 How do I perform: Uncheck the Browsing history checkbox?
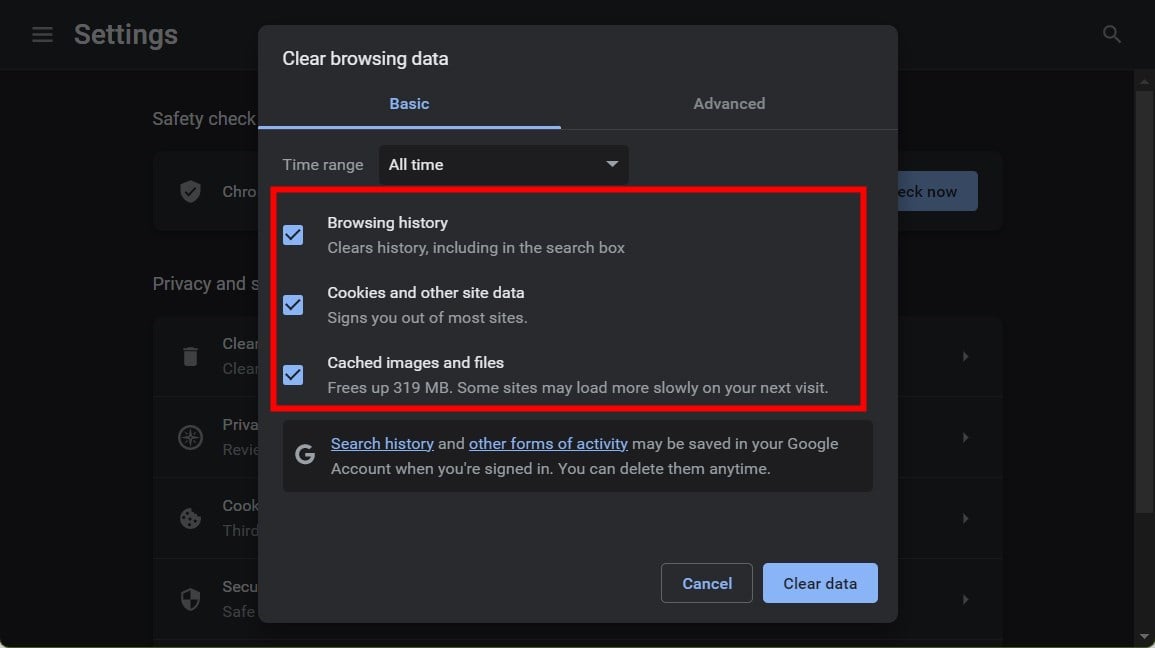[x=293, y=235]
